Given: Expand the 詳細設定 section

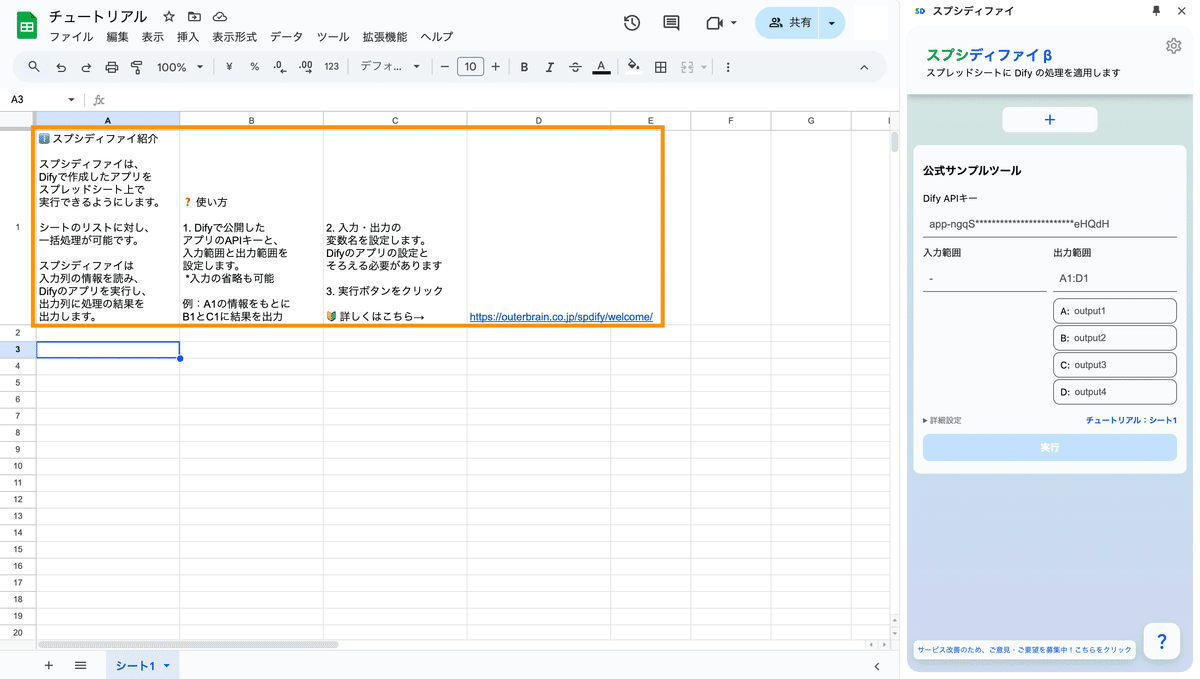Looking at the screenshot, I should 942,420.
